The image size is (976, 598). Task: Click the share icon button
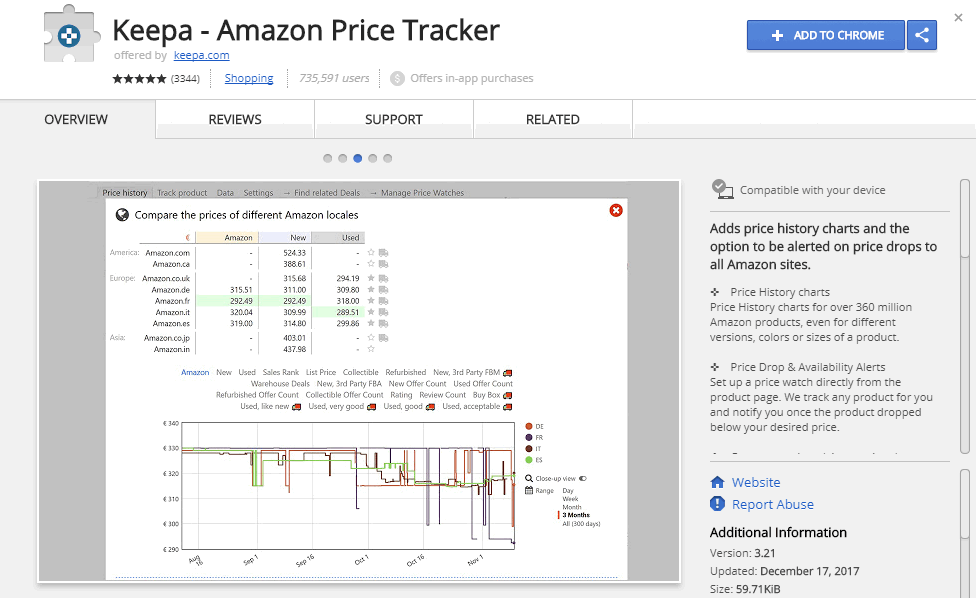(x=922, y=35)
